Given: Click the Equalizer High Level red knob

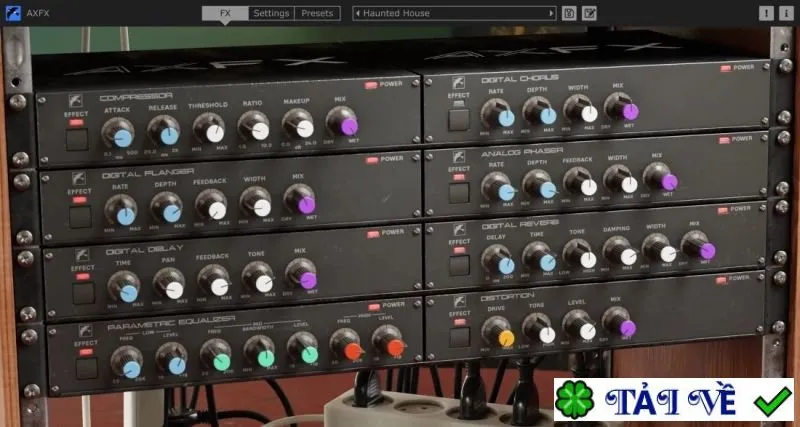Looking at the screenshot, I should coord(389,341).
